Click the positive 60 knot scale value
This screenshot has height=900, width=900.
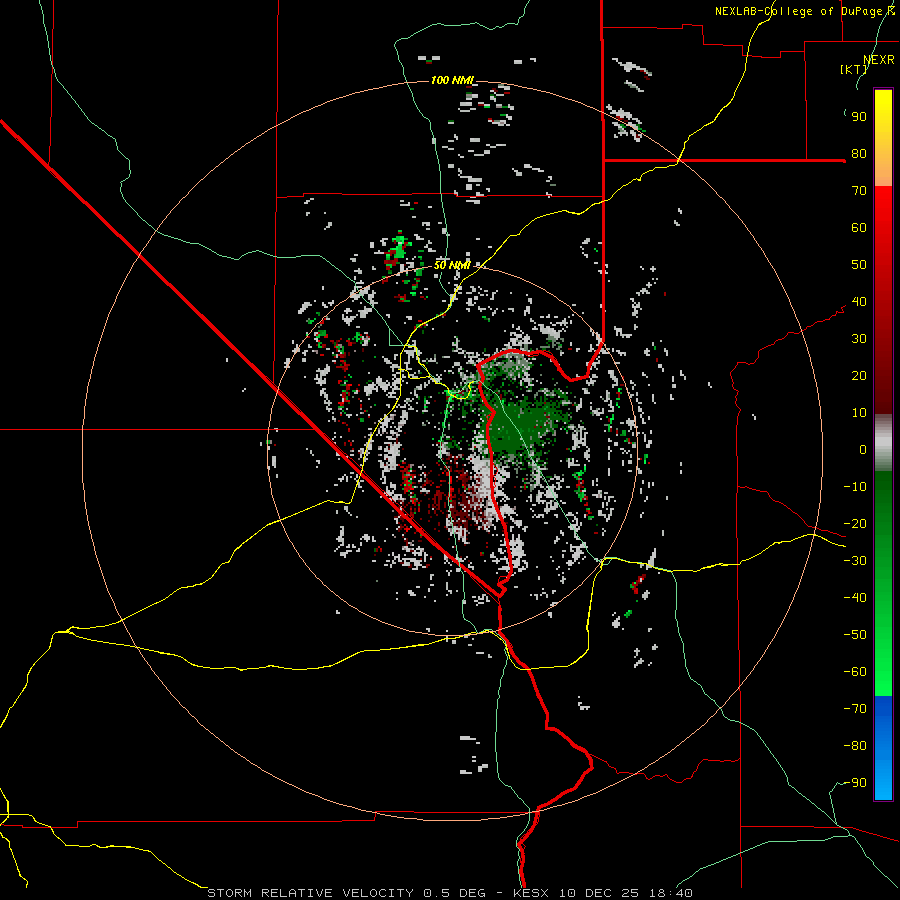(x=859, y=228)
